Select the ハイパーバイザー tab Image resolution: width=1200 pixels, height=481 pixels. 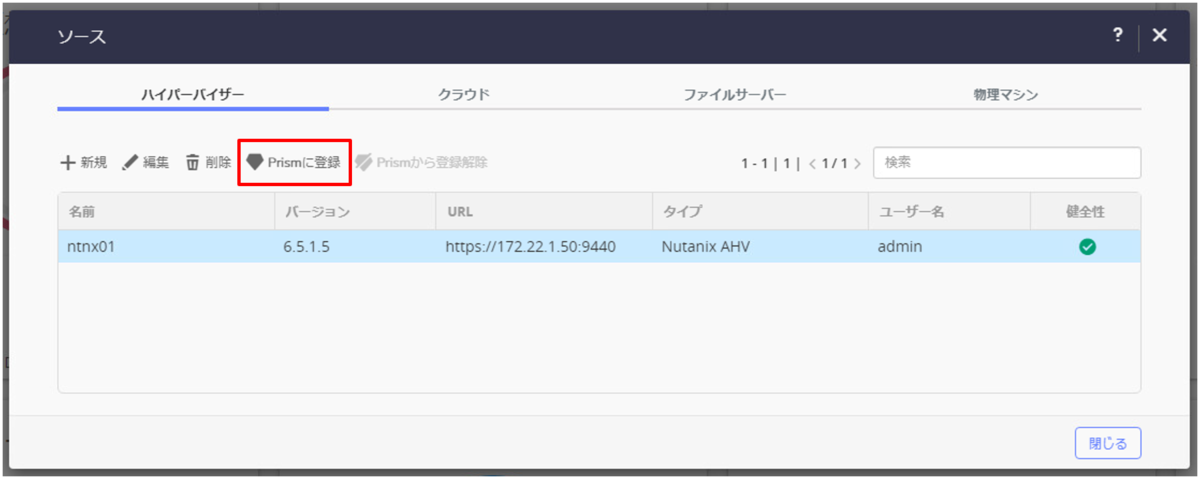(x=193, y=95)
